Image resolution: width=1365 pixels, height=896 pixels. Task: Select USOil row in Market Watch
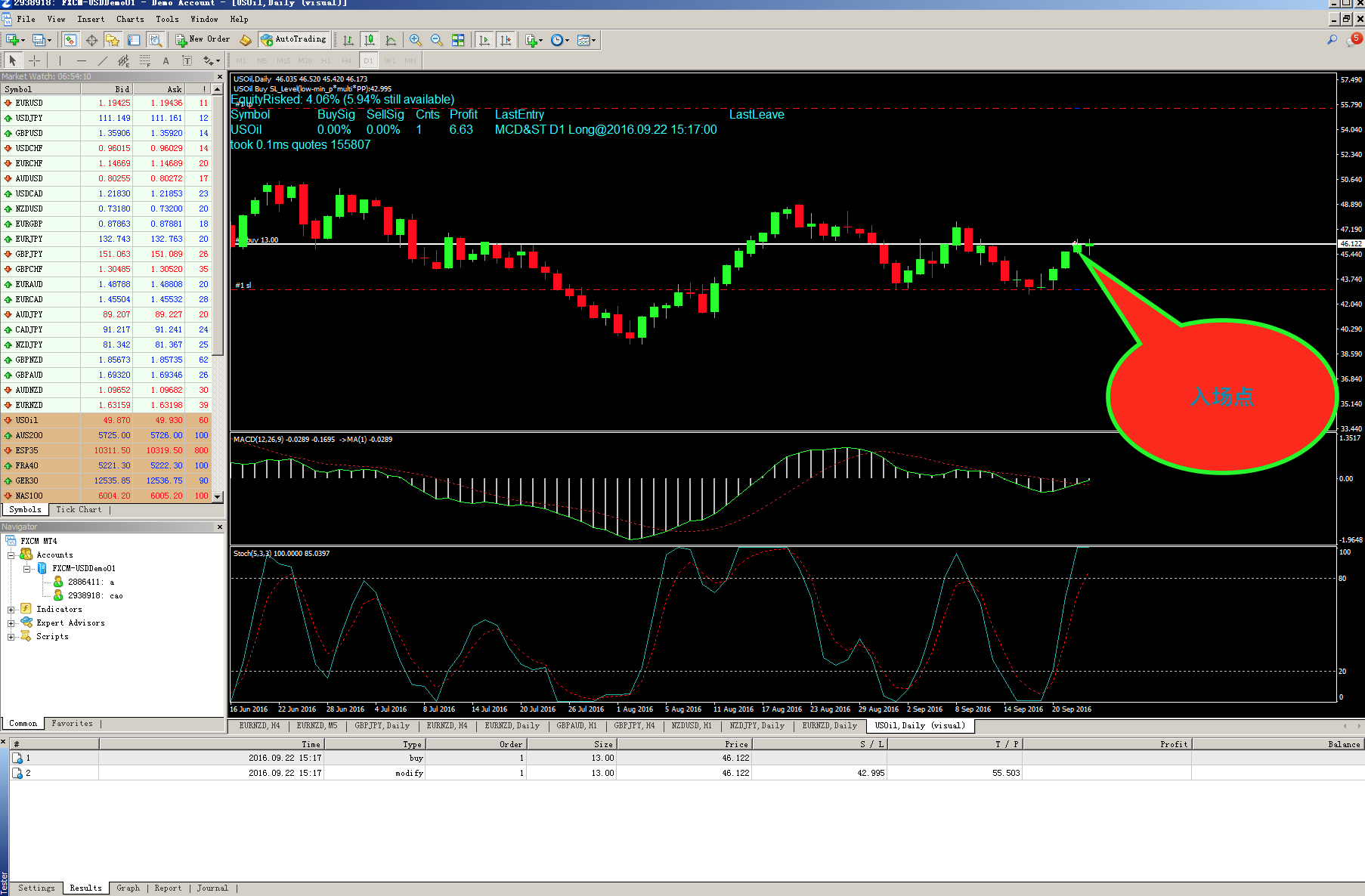(x=106, y=420)
